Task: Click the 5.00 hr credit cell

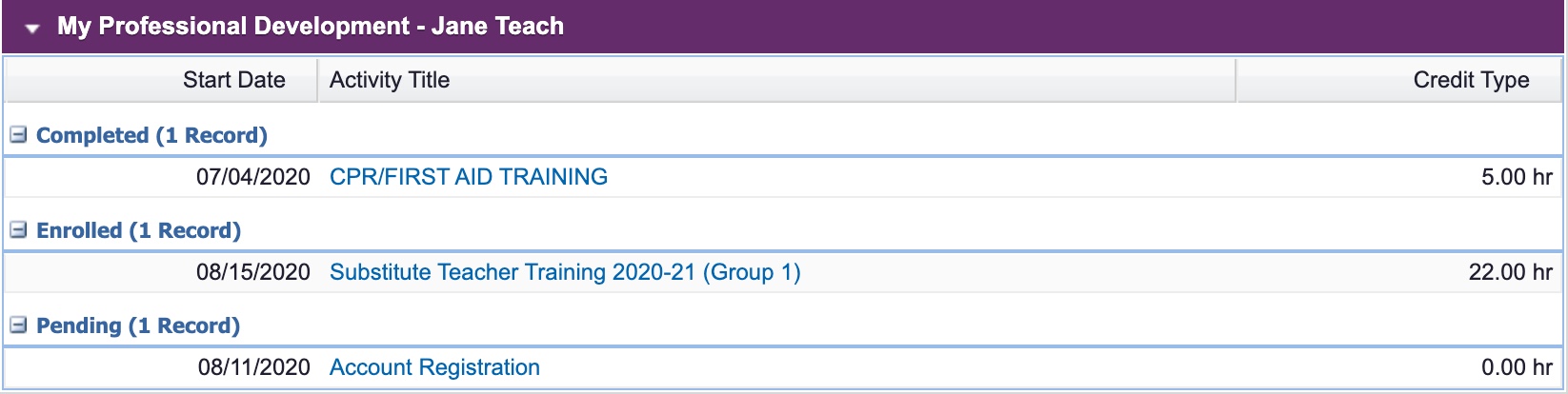Action: point(1517,177)
